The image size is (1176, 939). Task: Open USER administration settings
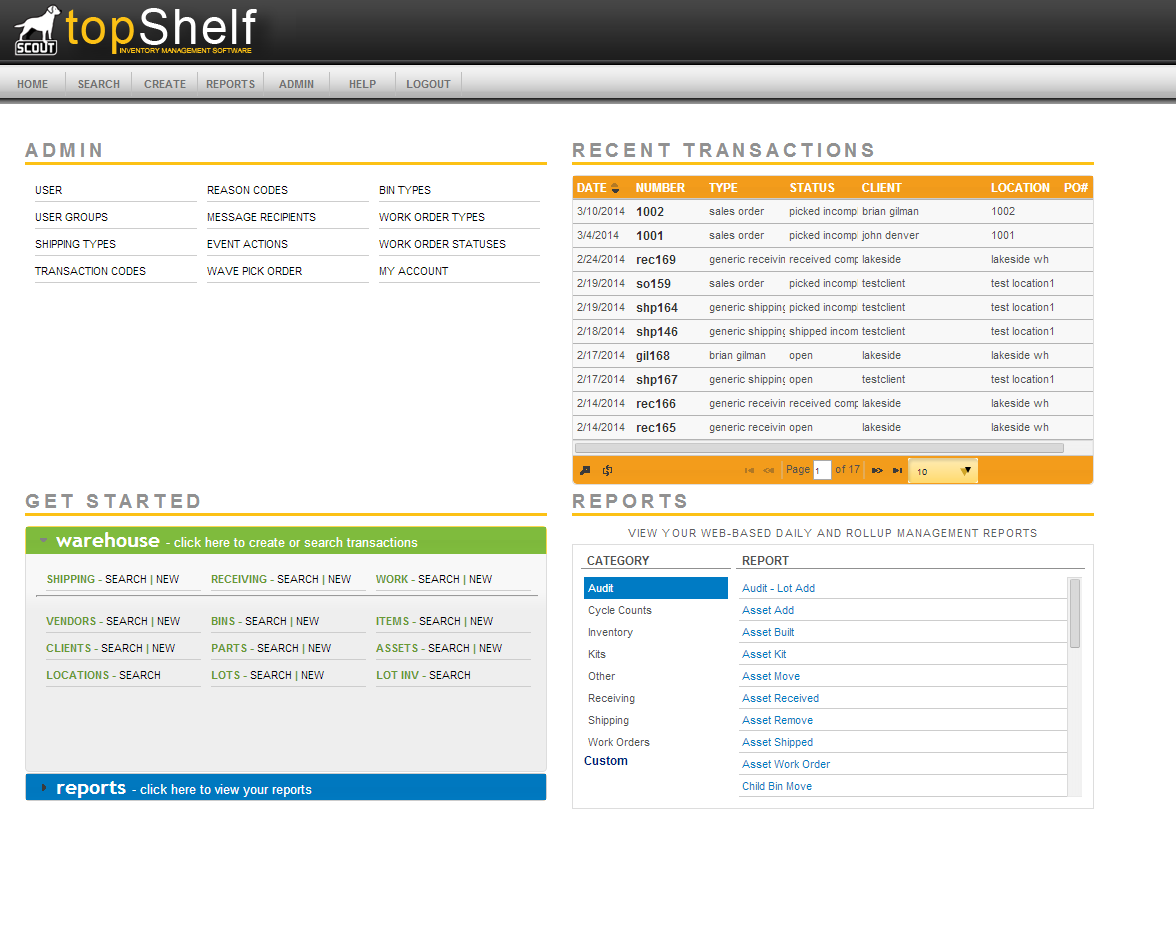[x=47, y=190]
